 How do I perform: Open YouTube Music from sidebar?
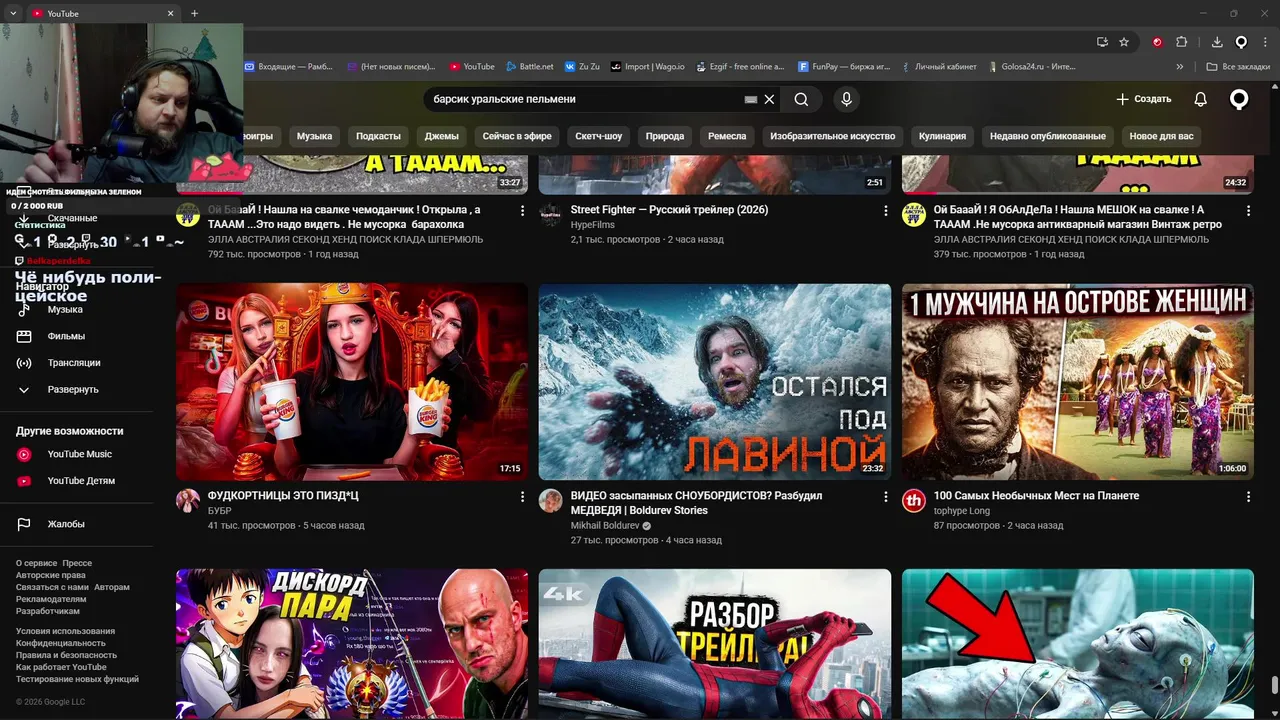point(80,454)
